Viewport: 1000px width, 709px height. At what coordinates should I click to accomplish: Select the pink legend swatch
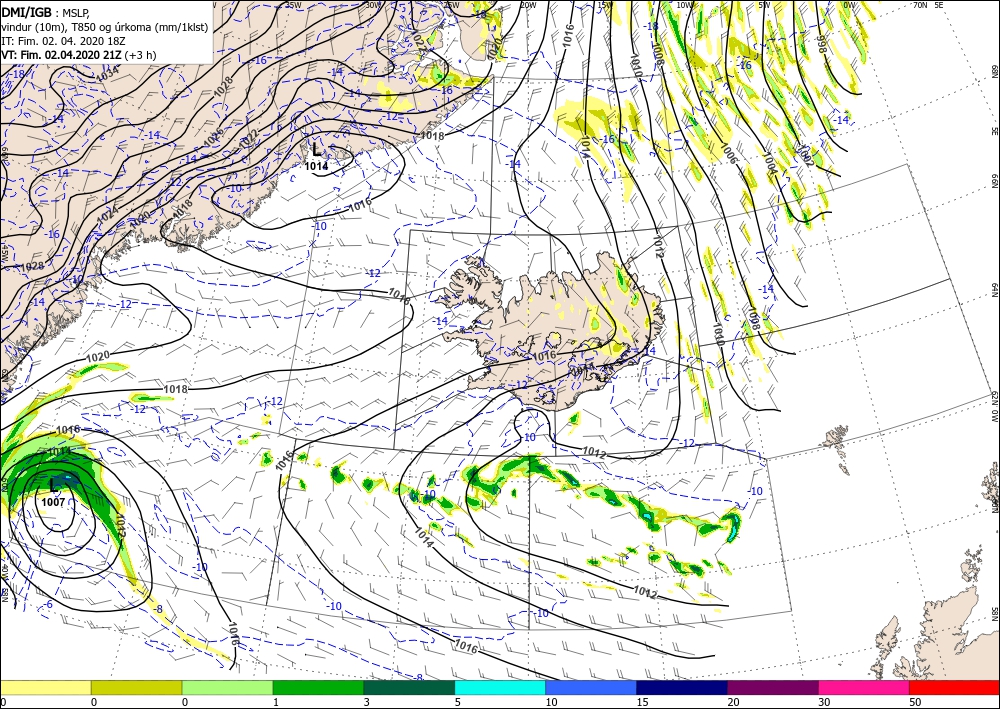pyautogui.click(x=864, y=687)
